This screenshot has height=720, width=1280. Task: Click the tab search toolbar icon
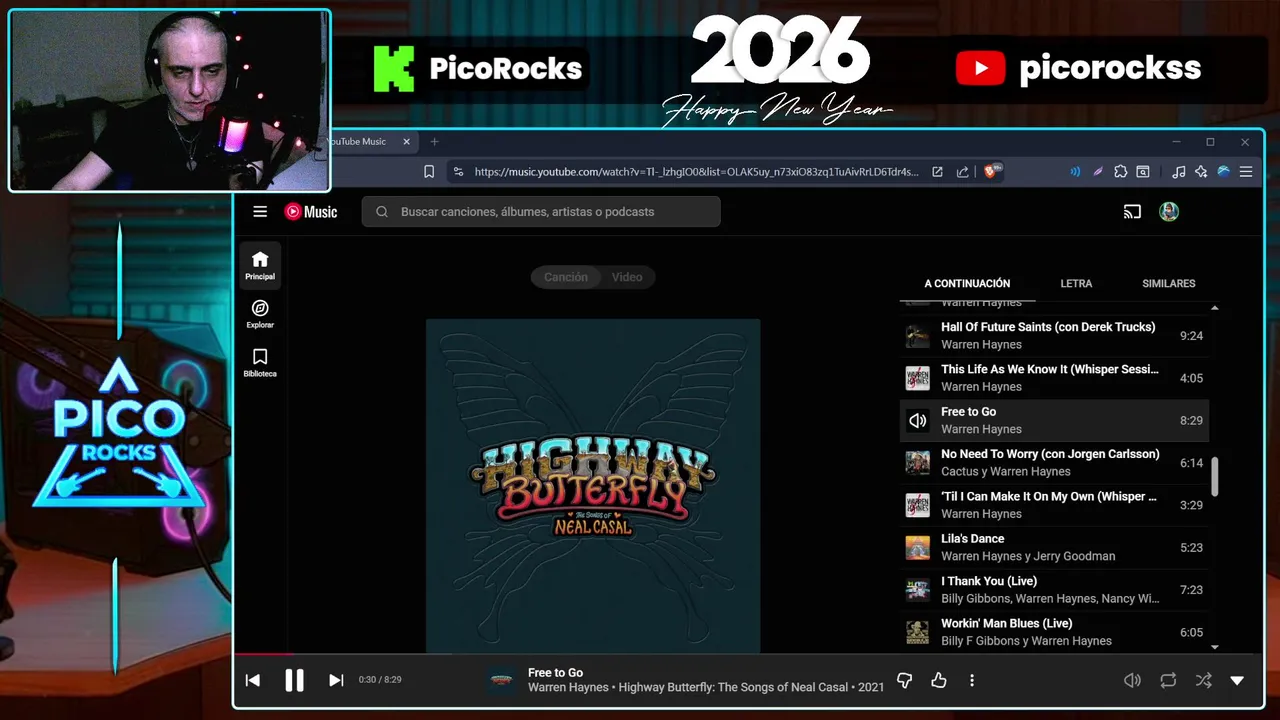tap(1143, 172)
